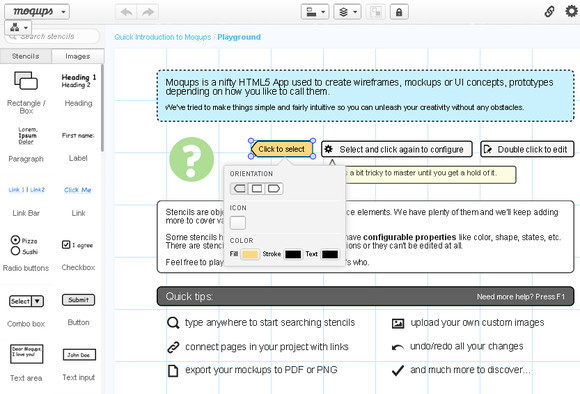The width and height of the screenshot is (580, 394).
Task: Click the Submit button stencil
Action: 78,300
